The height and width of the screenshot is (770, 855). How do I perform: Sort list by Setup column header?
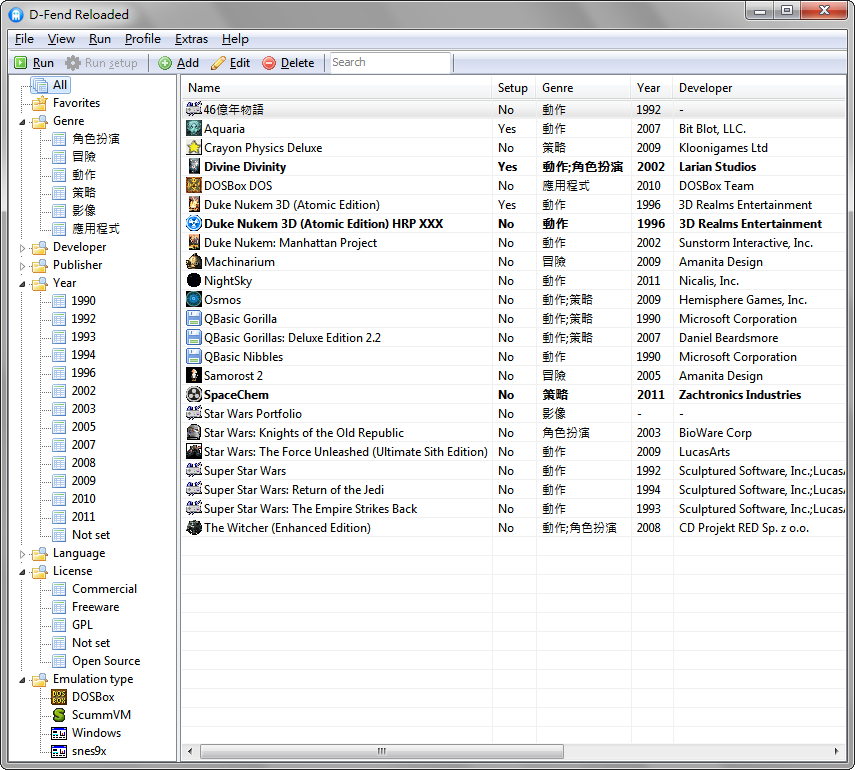pyautogui.click(x=514, y=88)
